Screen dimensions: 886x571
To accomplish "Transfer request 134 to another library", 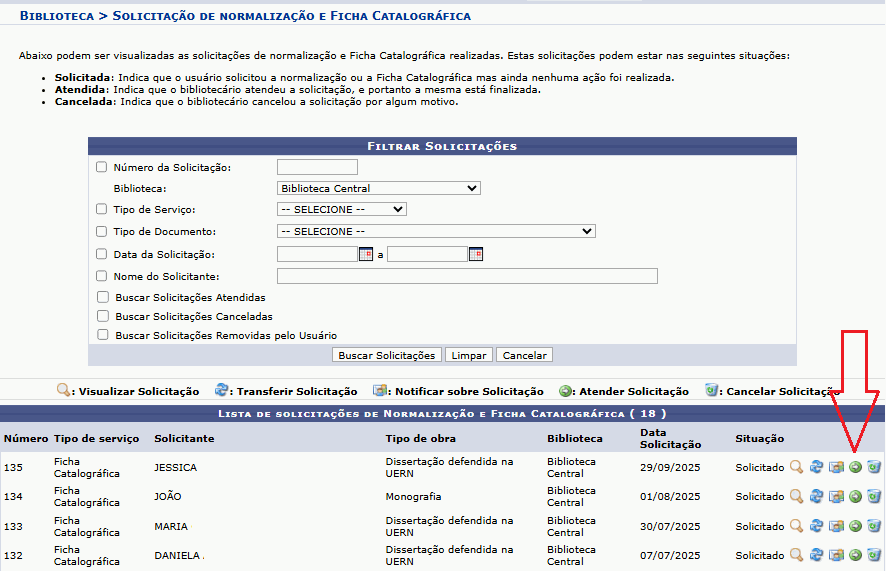I will [x=816, y=497].
